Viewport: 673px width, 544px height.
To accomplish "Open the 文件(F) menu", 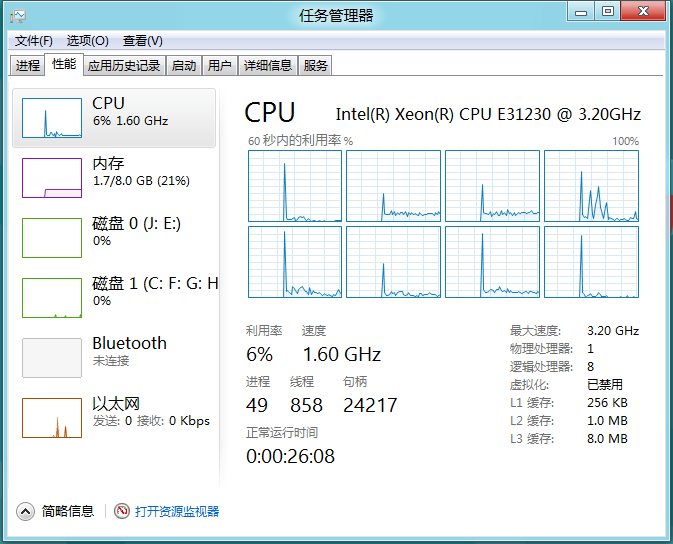I will (x=33, y=41).
